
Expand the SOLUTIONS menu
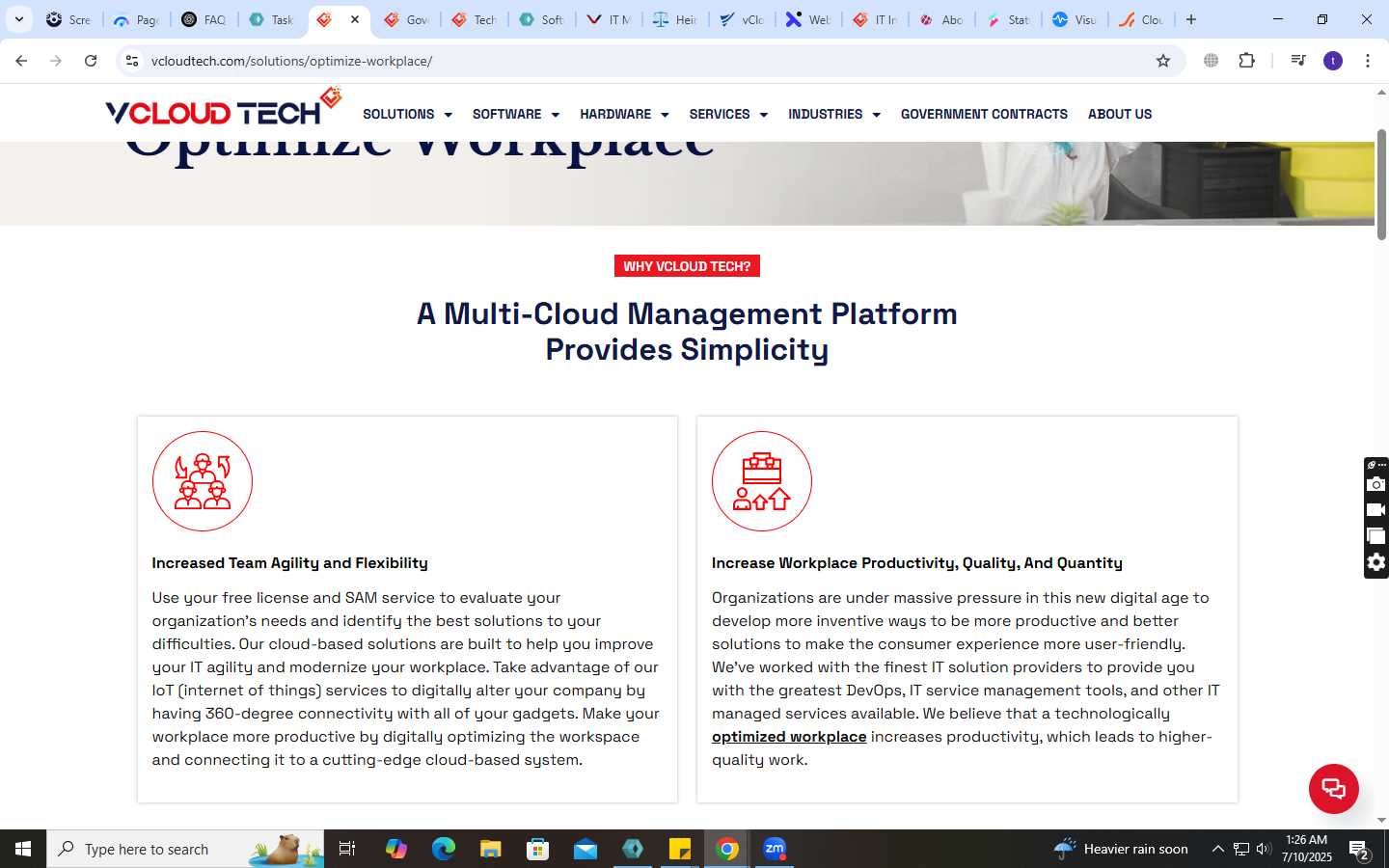(x=407, y=114)
